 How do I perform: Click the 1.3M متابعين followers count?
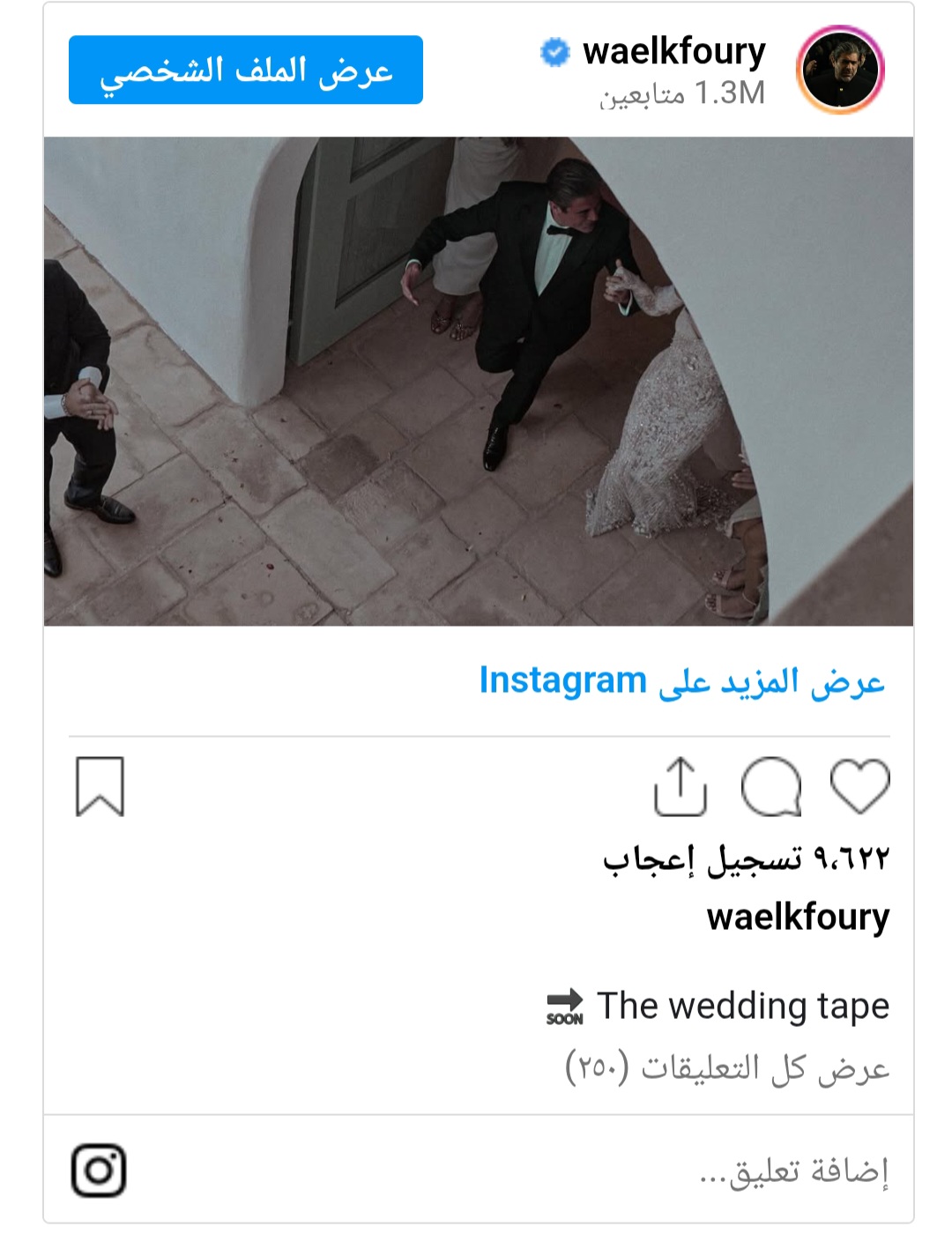tap(682, 93)
